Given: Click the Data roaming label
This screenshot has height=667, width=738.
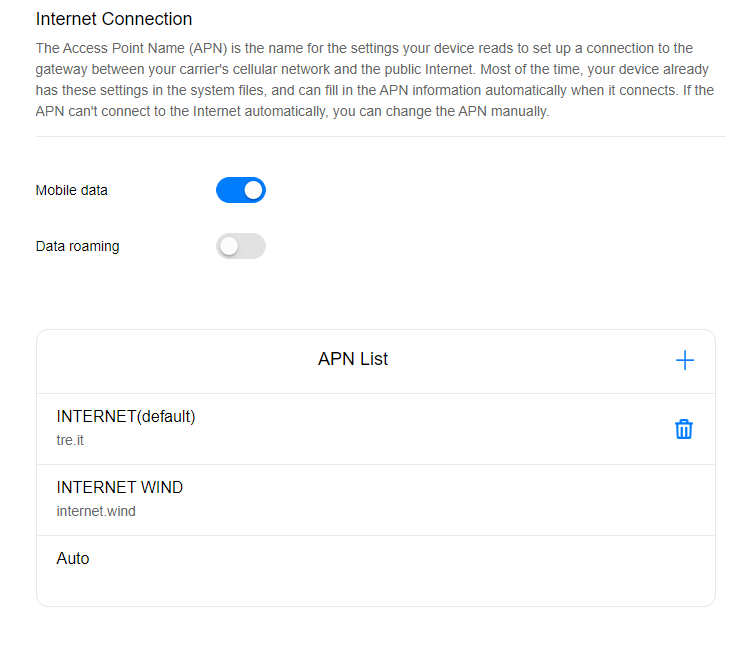Looking at the screenshot, I should click(78, 246).
